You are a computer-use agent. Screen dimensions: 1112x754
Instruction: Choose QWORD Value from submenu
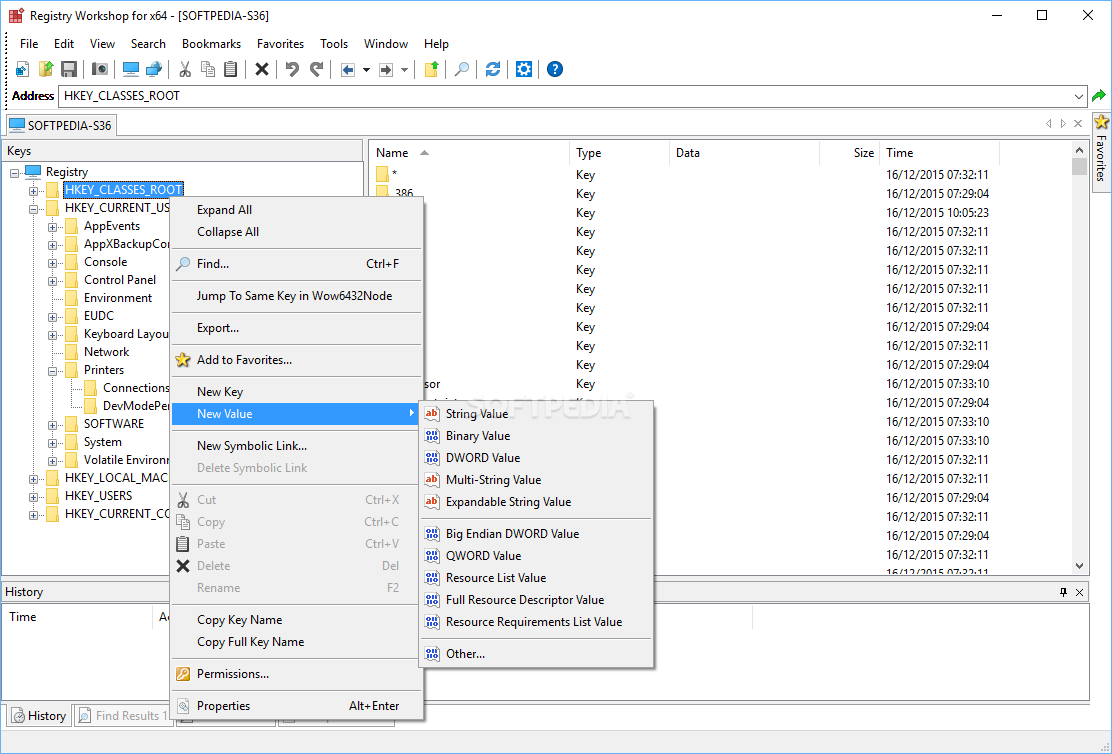[x=537, y=555]
